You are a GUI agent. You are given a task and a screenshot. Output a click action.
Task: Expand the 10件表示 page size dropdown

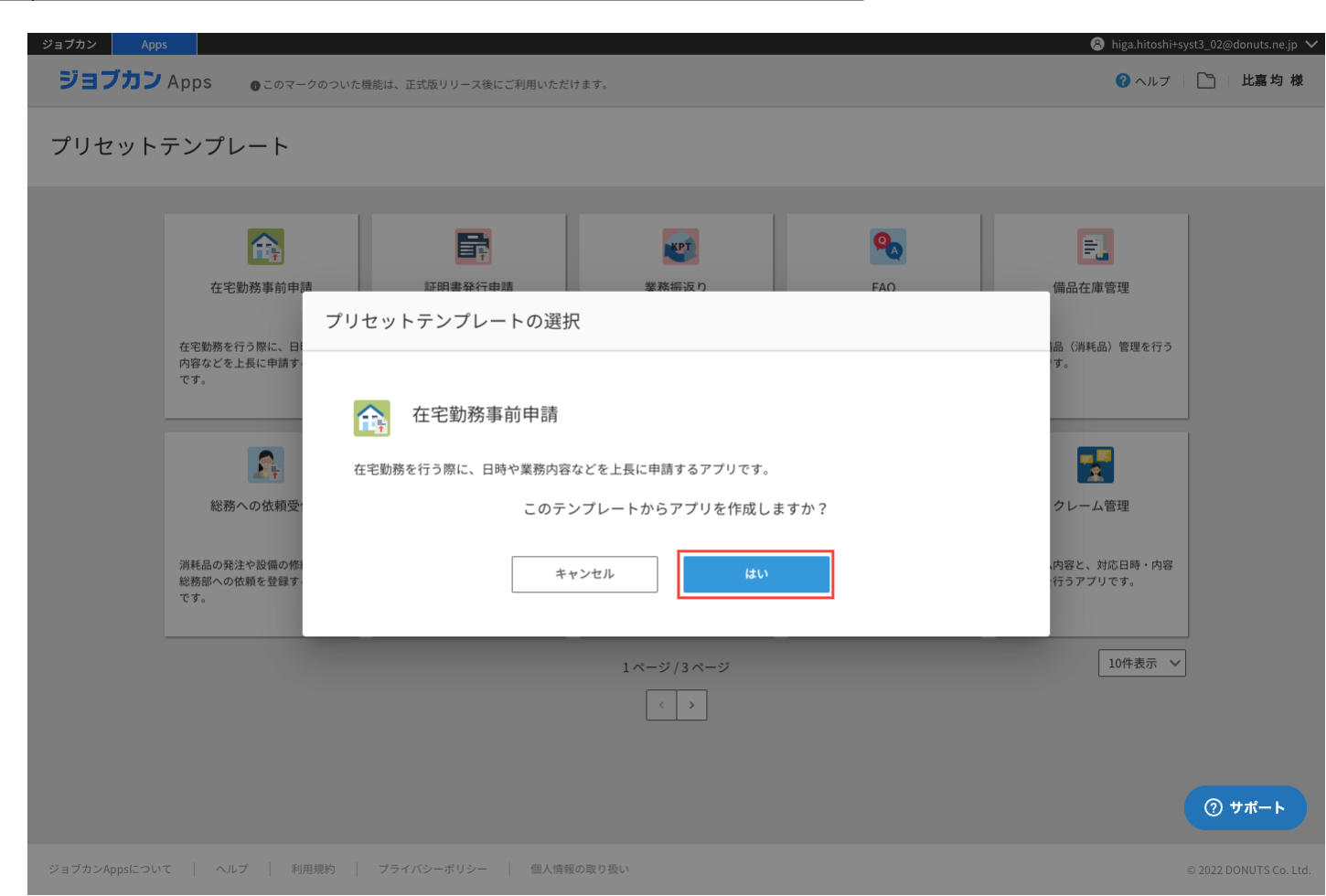click(1141, 663)
